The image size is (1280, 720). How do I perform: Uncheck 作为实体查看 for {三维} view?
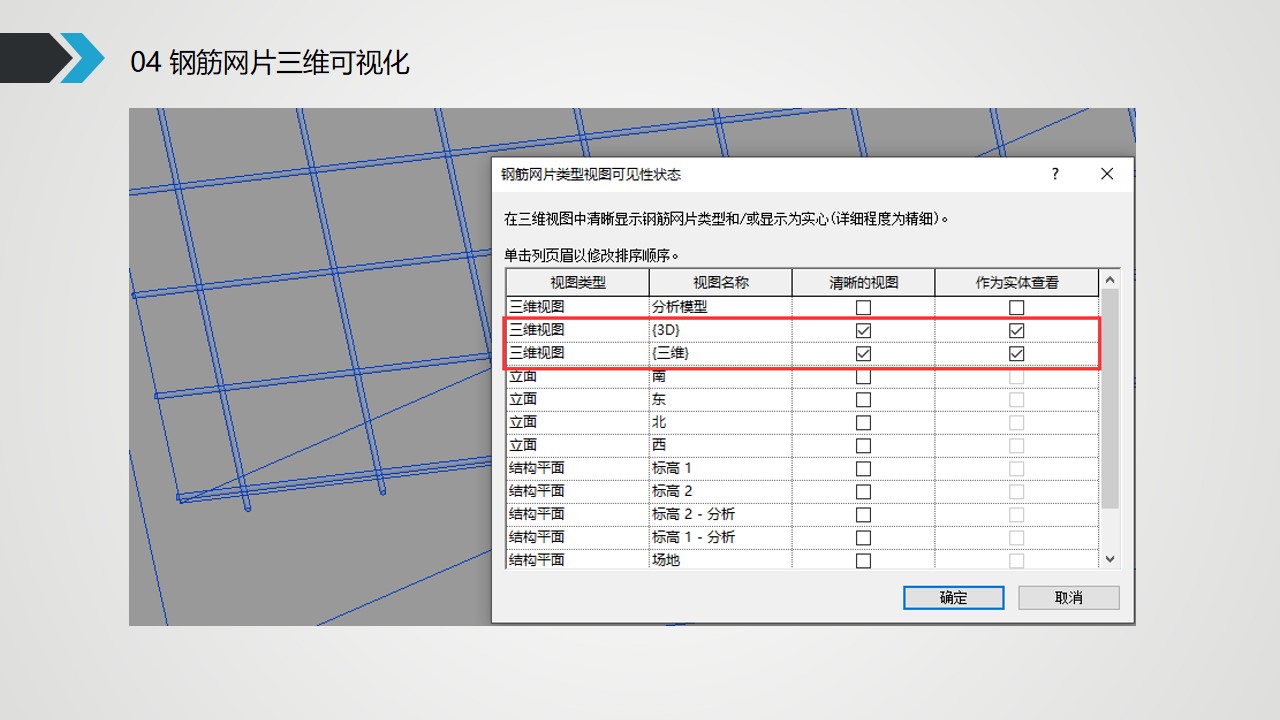tap(1017, 353)
